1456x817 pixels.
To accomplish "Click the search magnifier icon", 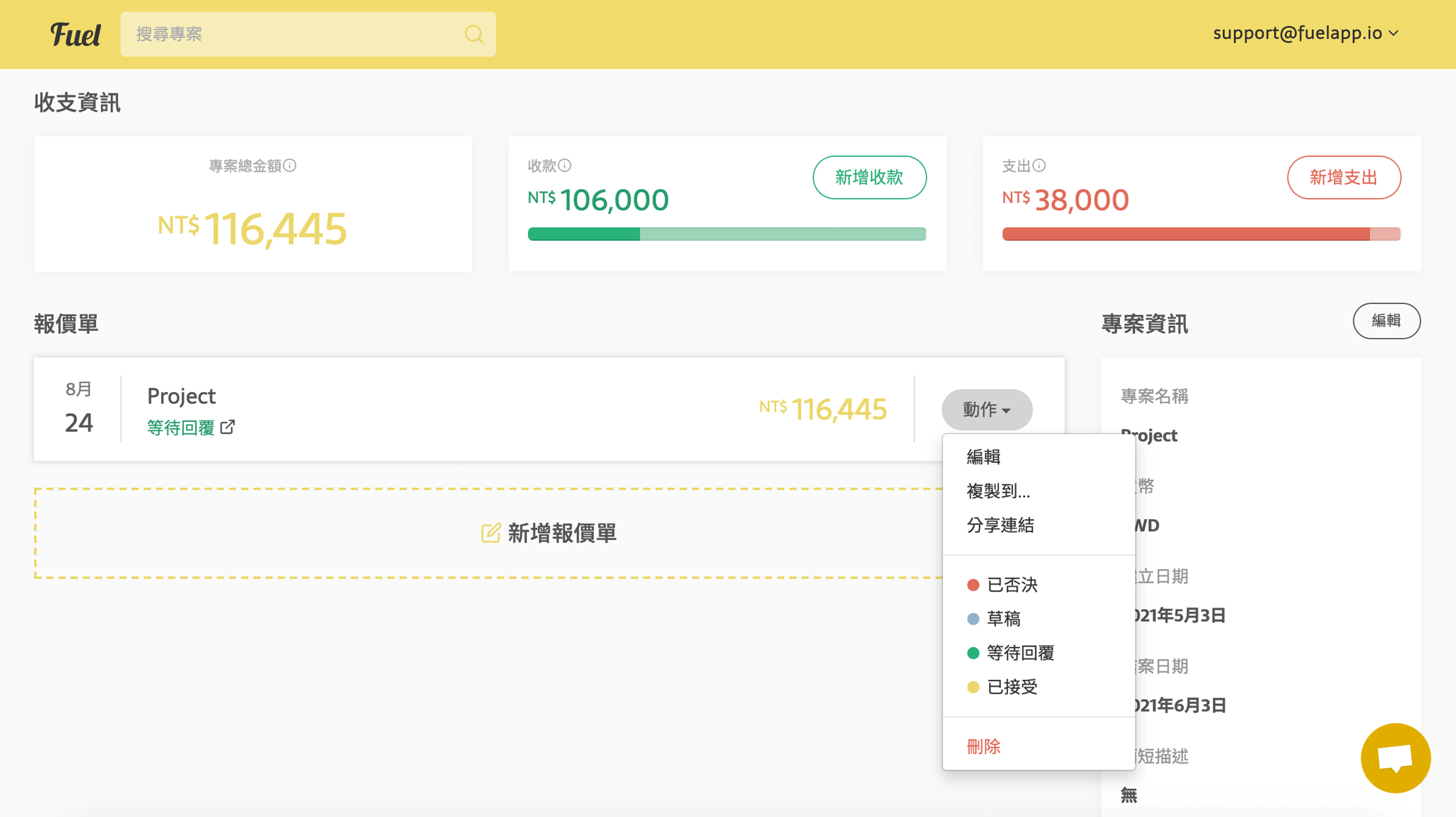I will coord(473,34).
